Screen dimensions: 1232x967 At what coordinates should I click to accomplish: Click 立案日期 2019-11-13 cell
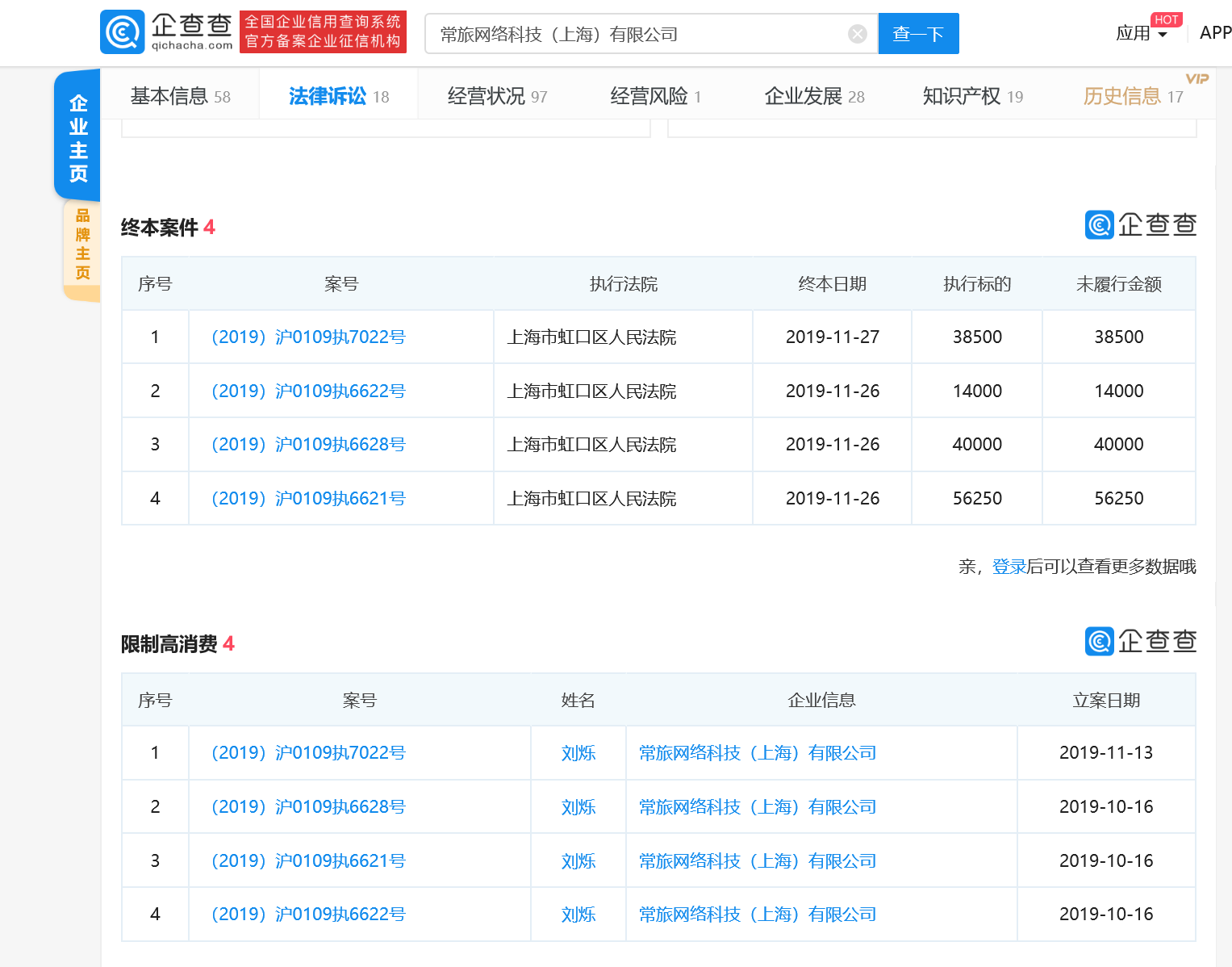click(1106, 752)
